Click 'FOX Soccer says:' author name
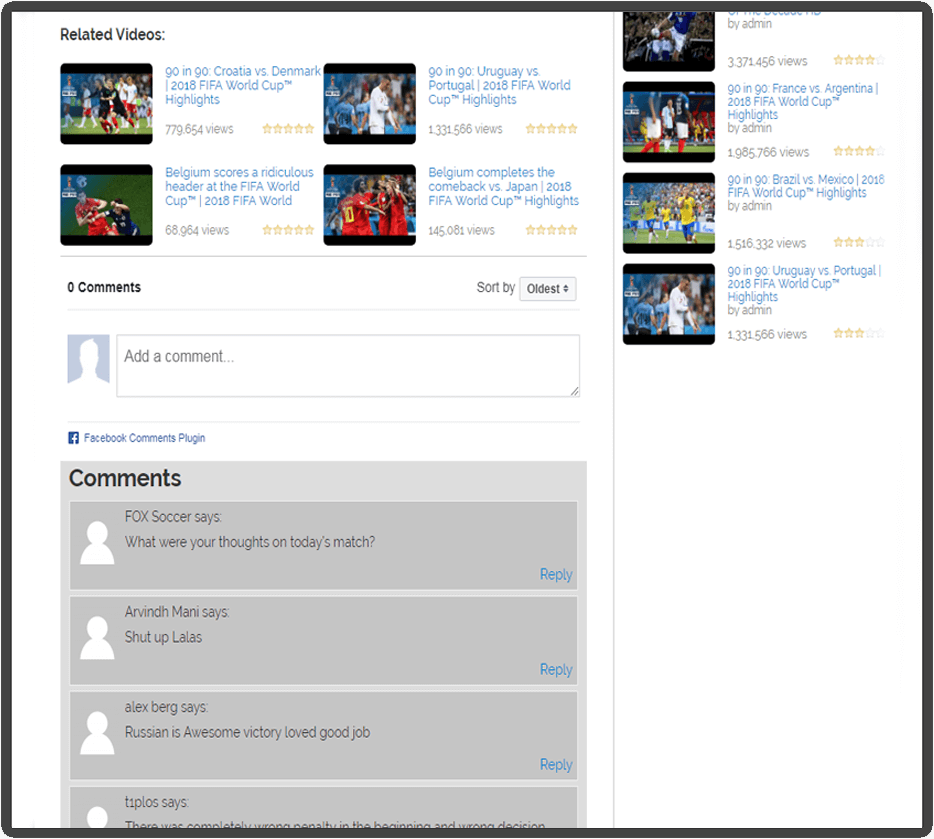 (173, 517)
